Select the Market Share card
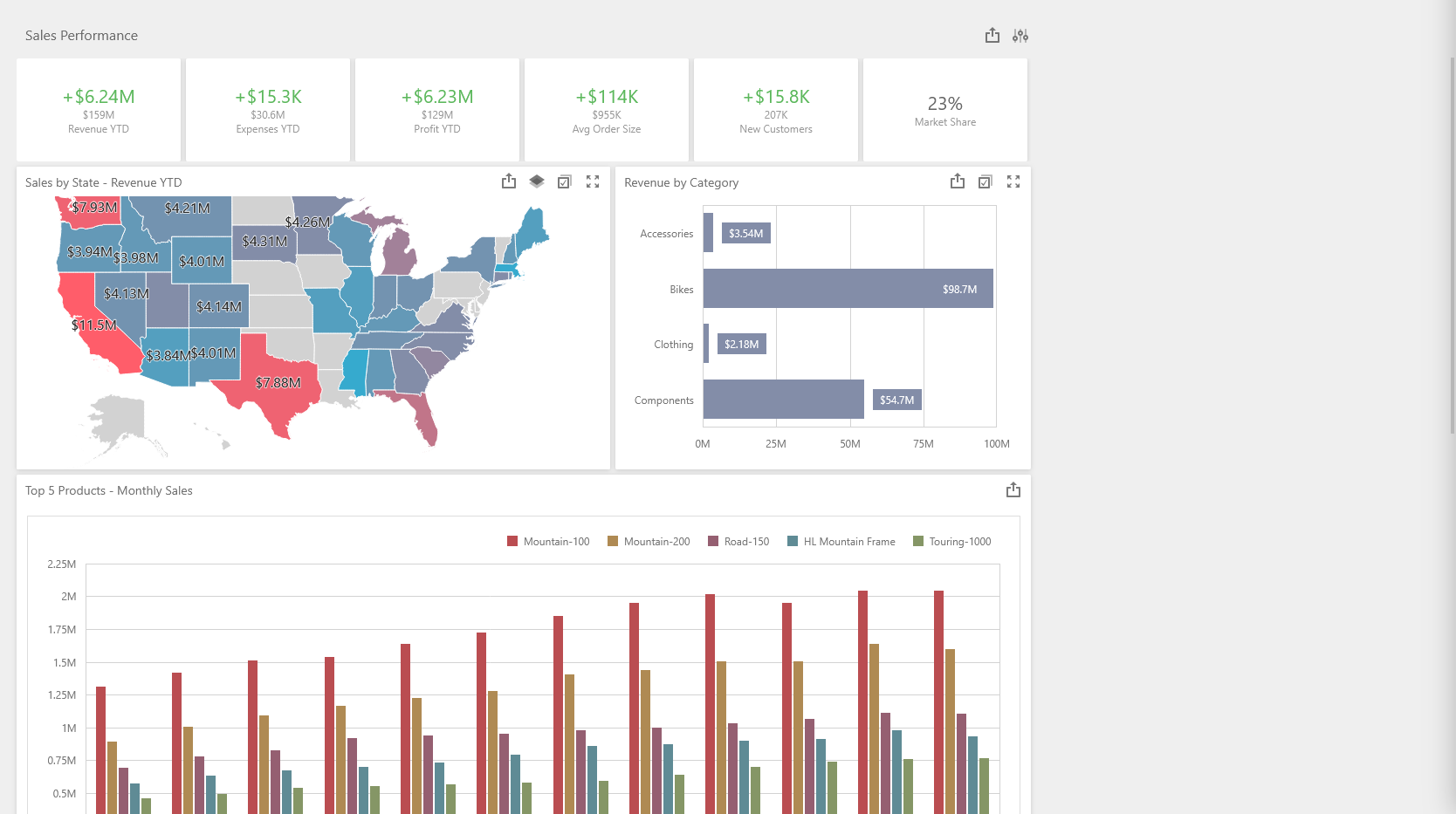 944,110
